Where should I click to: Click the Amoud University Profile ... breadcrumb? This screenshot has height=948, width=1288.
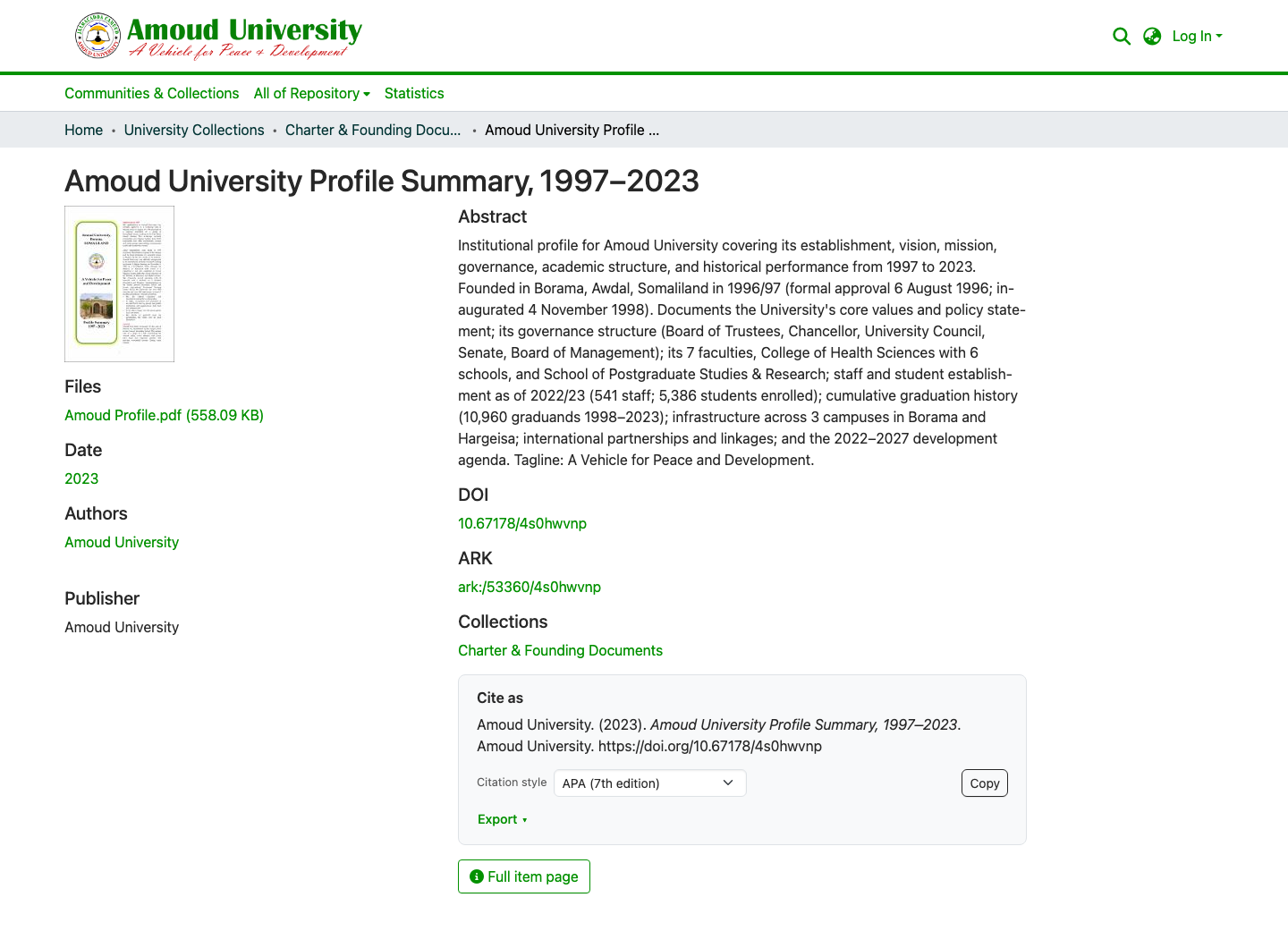point(572,130)
